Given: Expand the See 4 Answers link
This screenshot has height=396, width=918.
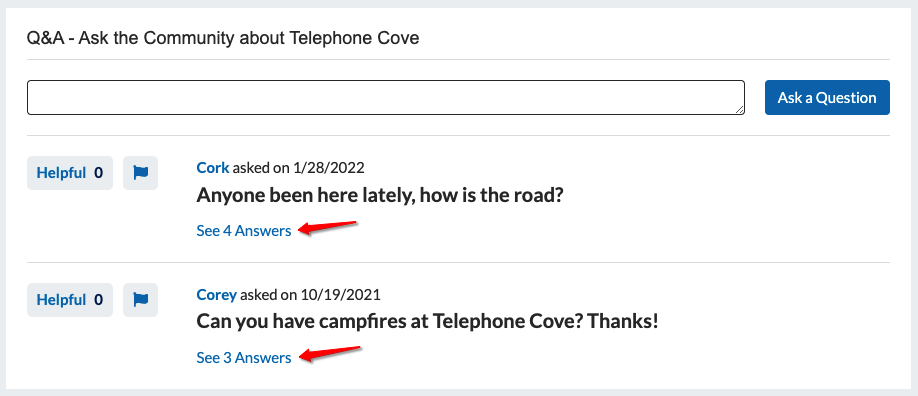Looking at the screenshot, I should pos(244,231).
